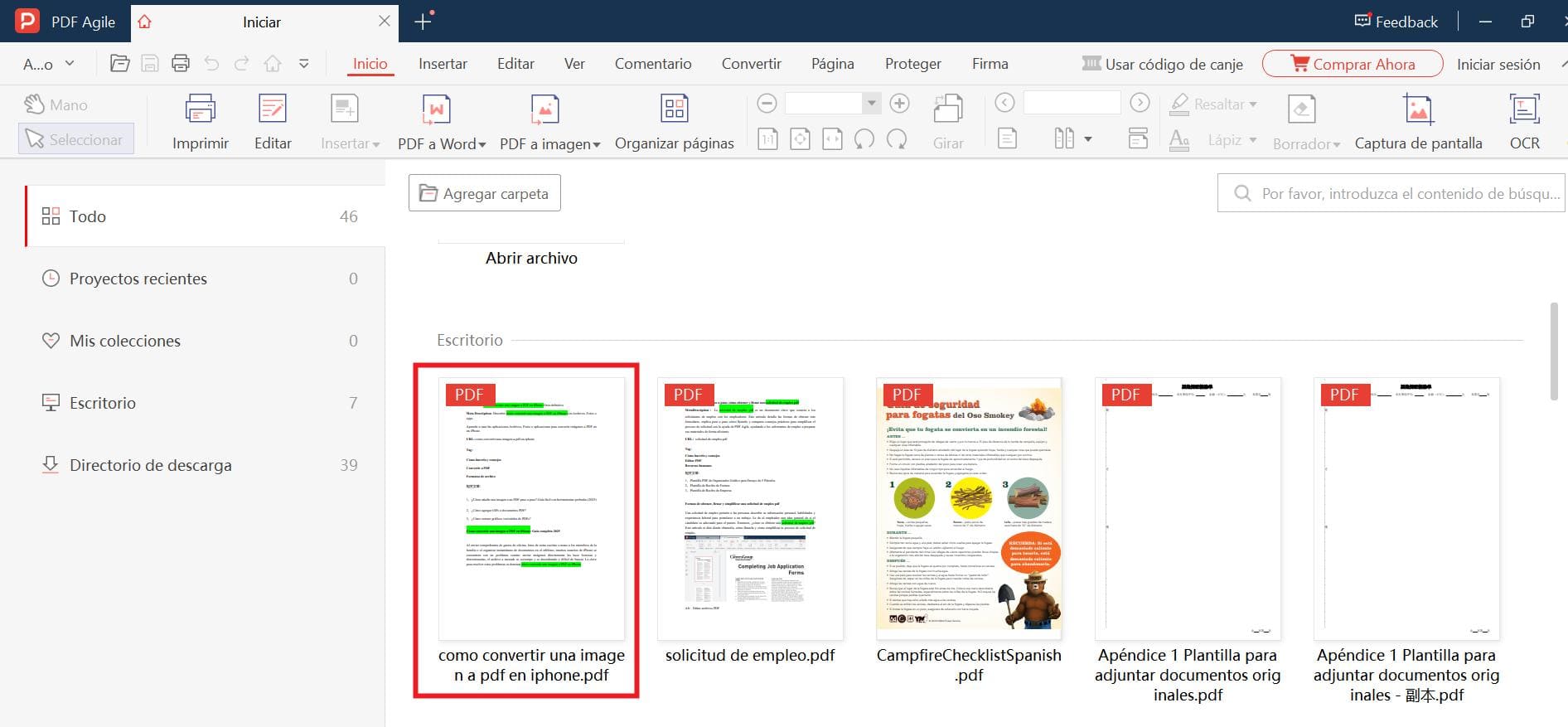
Task: Click the single page view icon
Action: point(1007,138)
